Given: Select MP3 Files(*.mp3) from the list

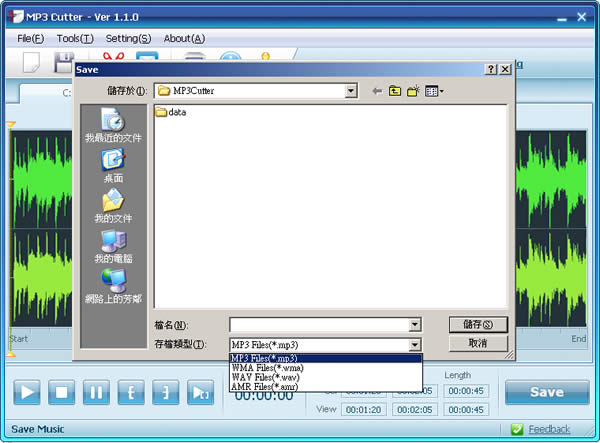Looking at the screenshot, I should tap(326, 358).
